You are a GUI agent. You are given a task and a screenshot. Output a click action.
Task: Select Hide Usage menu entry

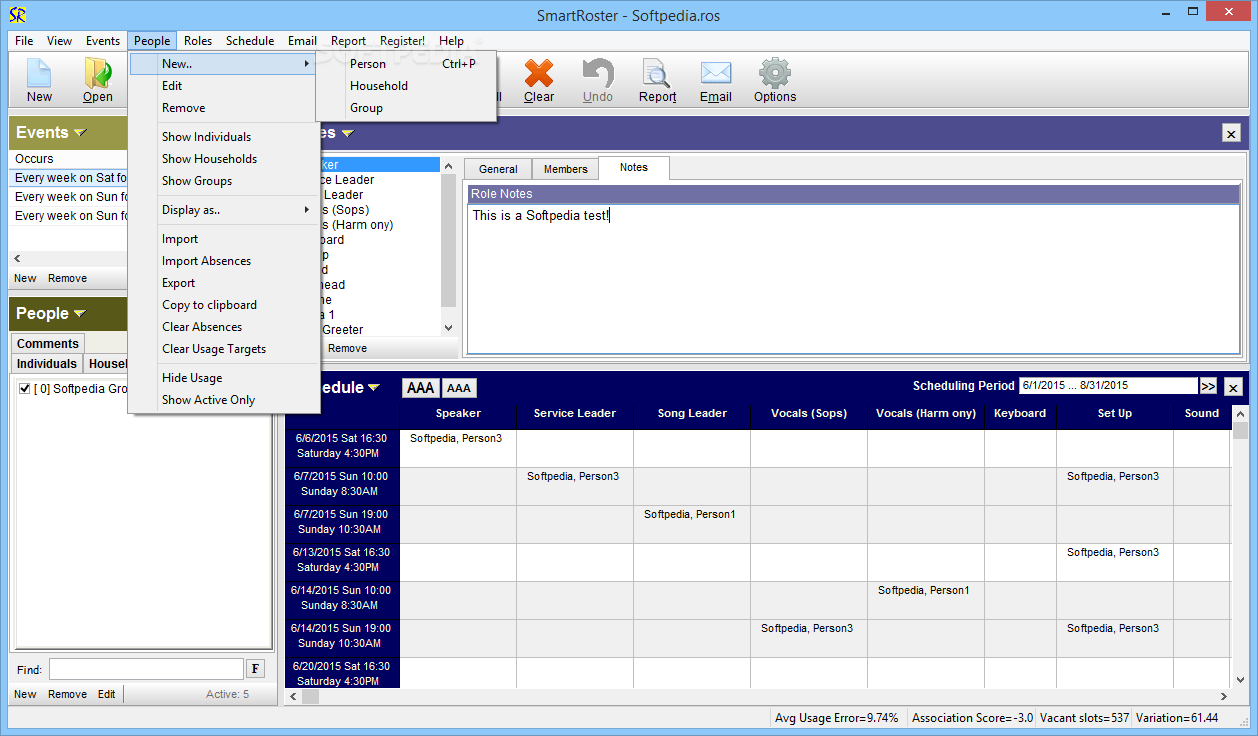tap(223, 377)
